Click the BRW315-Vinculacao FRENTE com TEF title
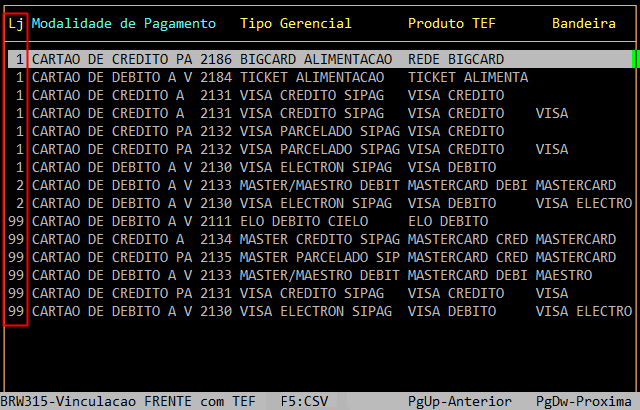The width and height of the screenshot is (640, 410). pyautogui.click(x=127, y=401)
